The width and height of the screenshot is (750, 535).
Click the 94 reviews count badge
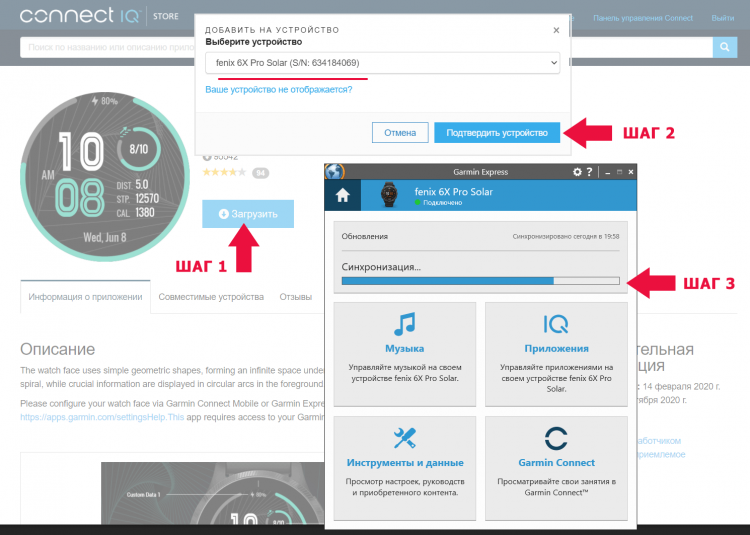261,173
